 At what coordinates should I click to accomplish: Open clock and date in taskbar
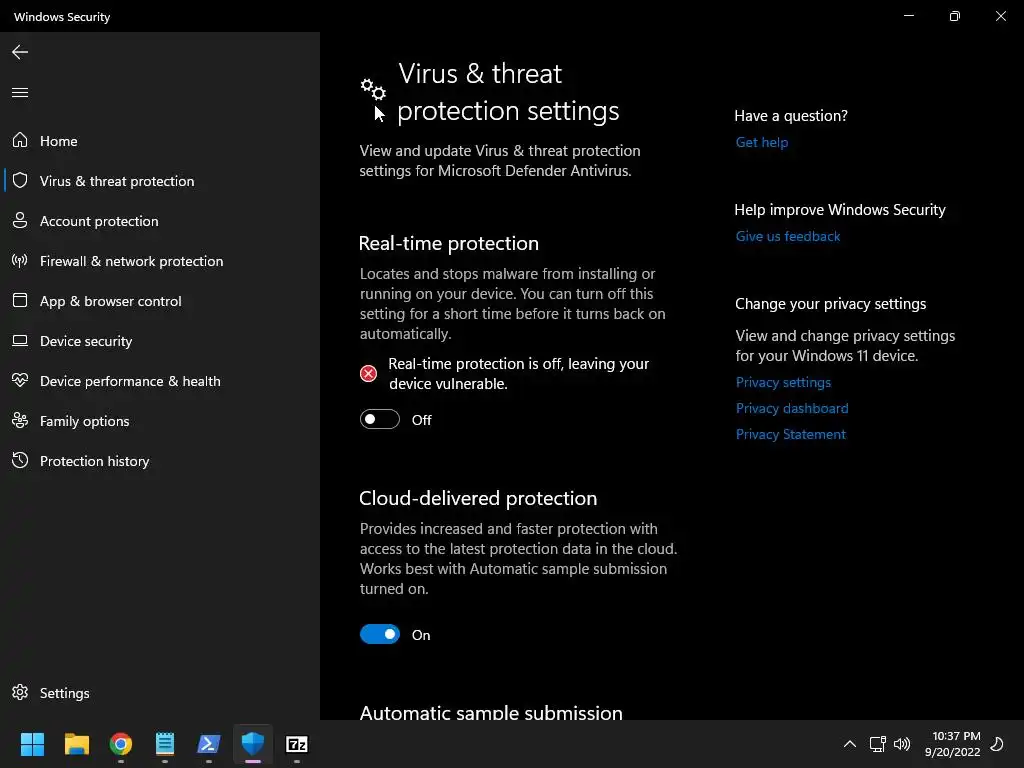952,744
